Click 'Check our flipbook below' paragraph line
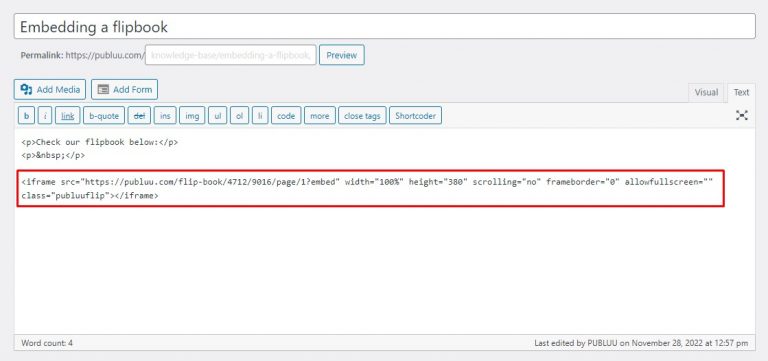768x361 pixels. 99,143
